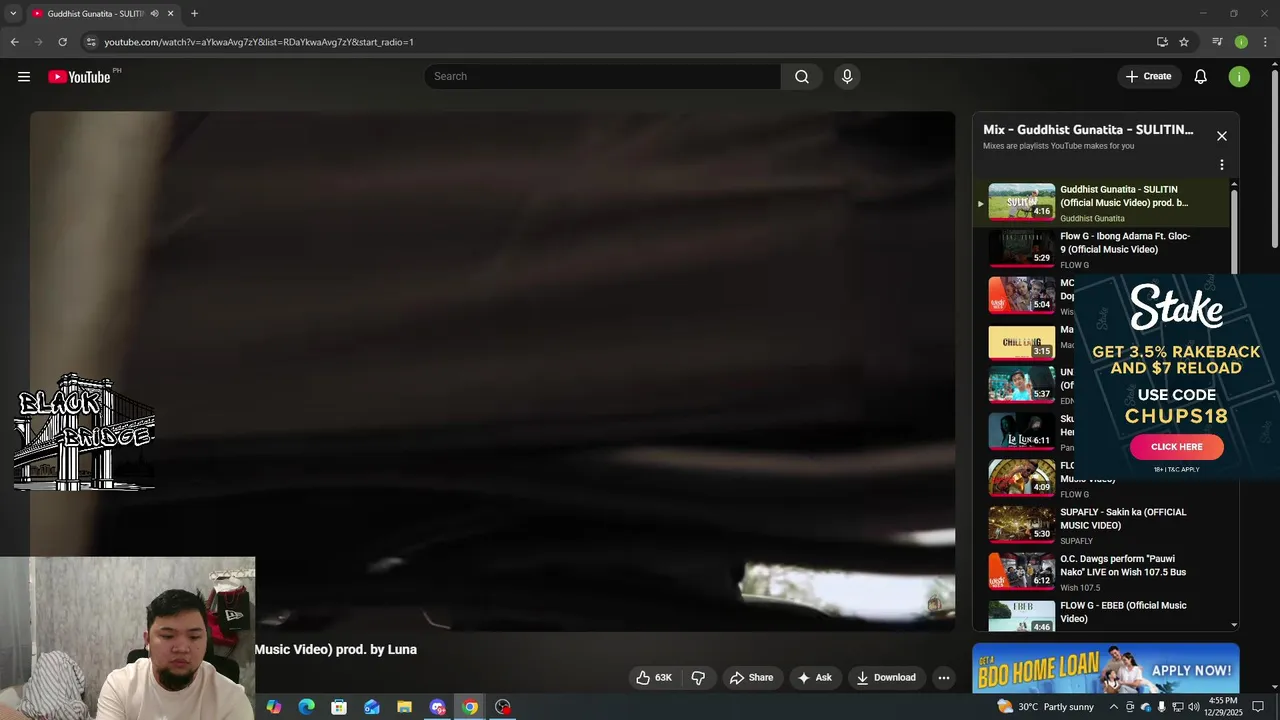Open the Windows notification center
This screenshot has height=720, width=1280.
pyautogui.click(x=1258, y=707)
